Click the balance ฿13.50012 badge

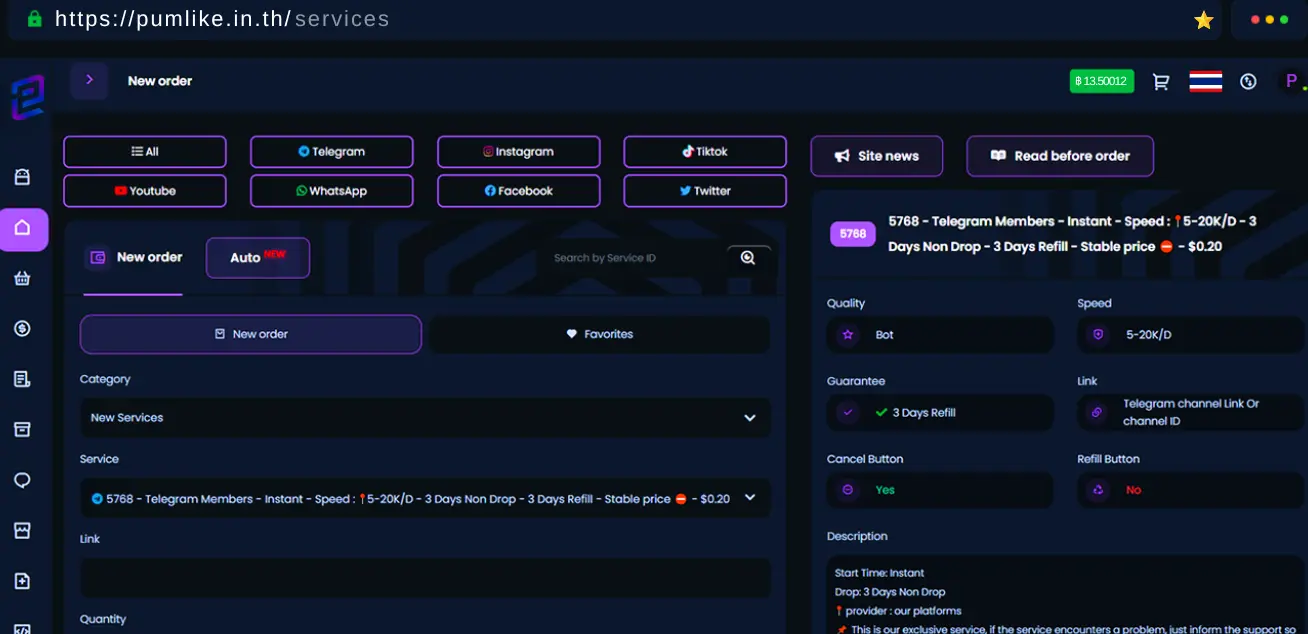coord(1102,81)
